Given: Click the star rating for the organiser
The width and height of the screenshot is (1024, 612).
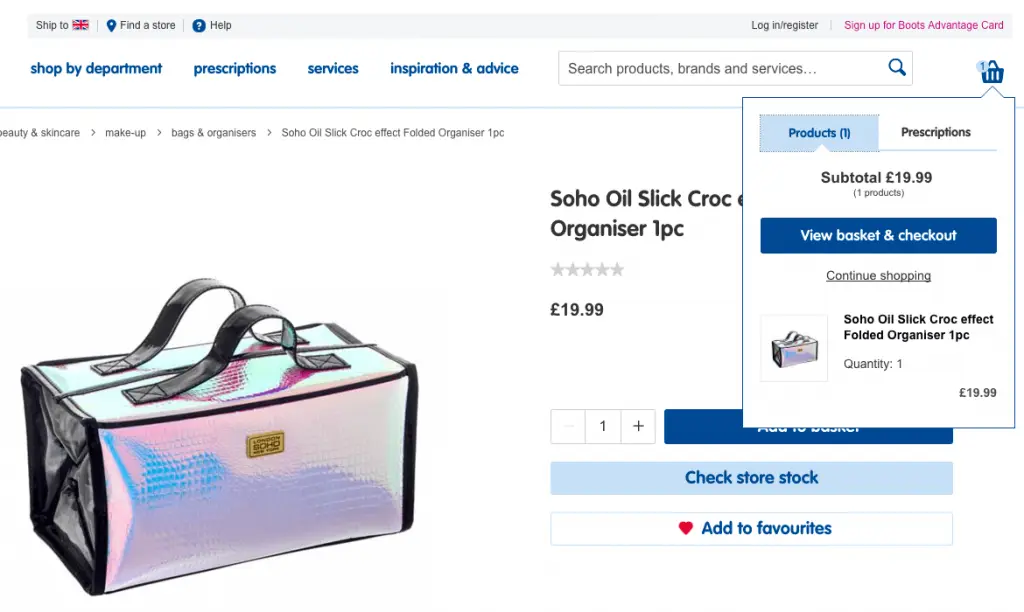Looking at the screenshot, I should (x=587, y=269).
